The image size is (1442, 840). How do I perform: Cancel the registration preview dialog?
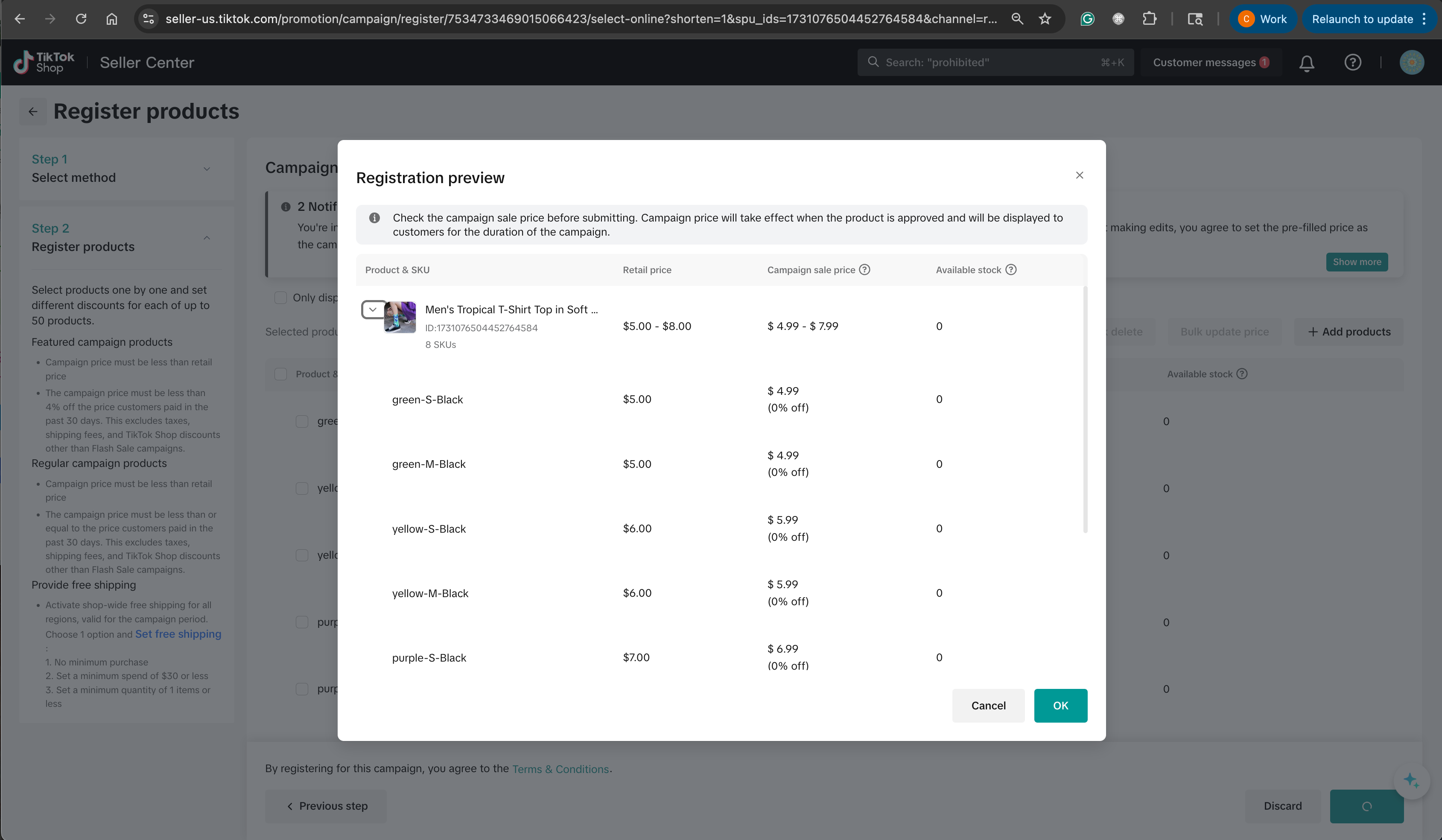pyautogui.click(x=988, y=706)
